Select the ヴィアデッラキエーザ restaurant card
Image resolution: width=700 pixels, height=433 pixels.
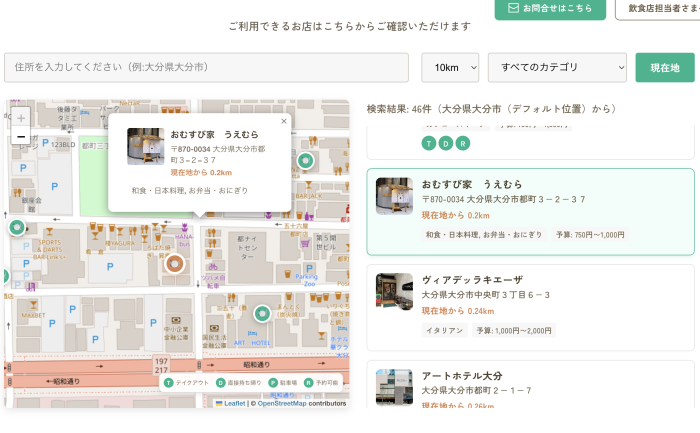coord(530,307)
